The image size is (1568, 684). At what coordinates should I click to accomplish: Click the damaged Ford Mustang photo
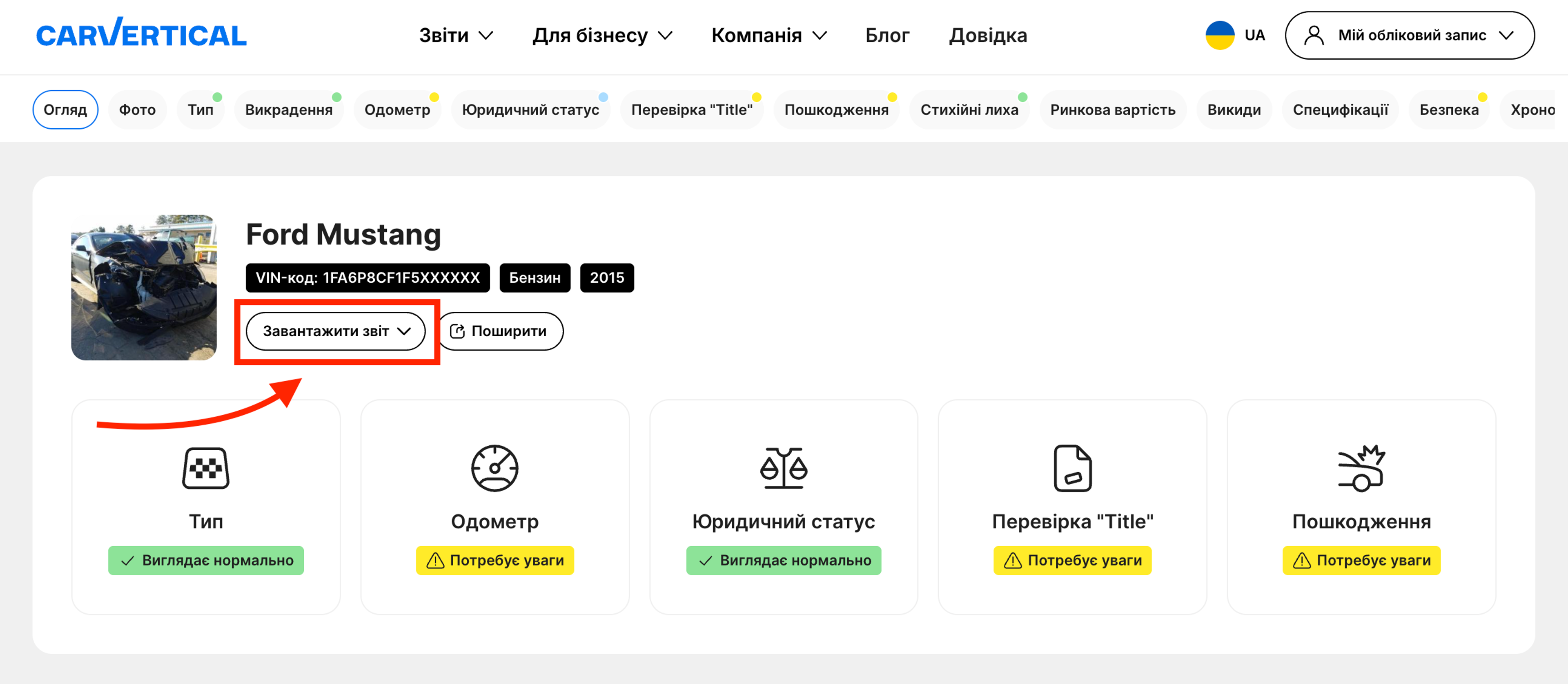coord(144,288)
